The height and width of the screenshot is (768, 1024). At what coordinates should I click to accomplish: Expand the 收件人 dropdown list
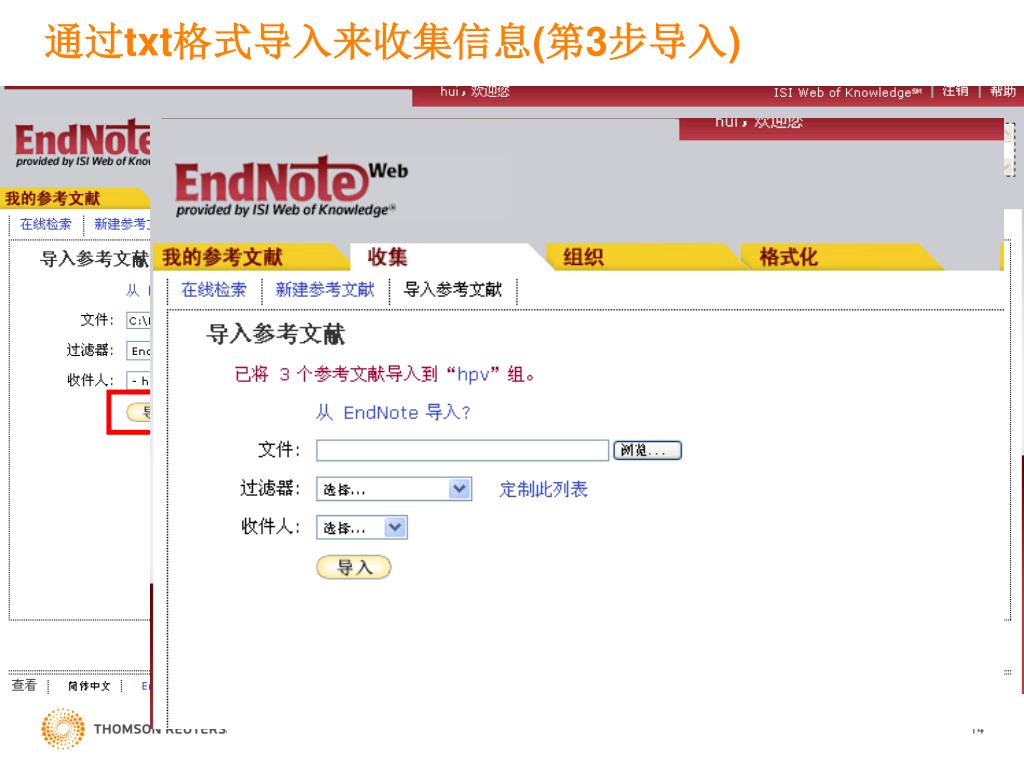tap(362, 528)
